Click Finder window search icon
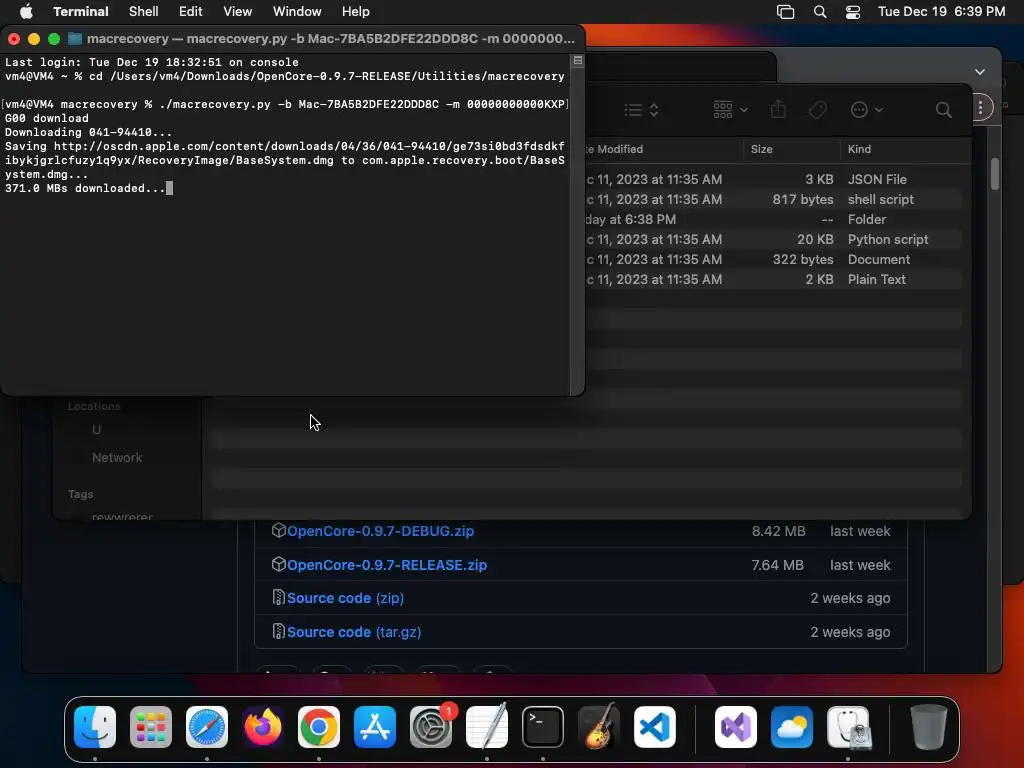 [x=944, y=110]
